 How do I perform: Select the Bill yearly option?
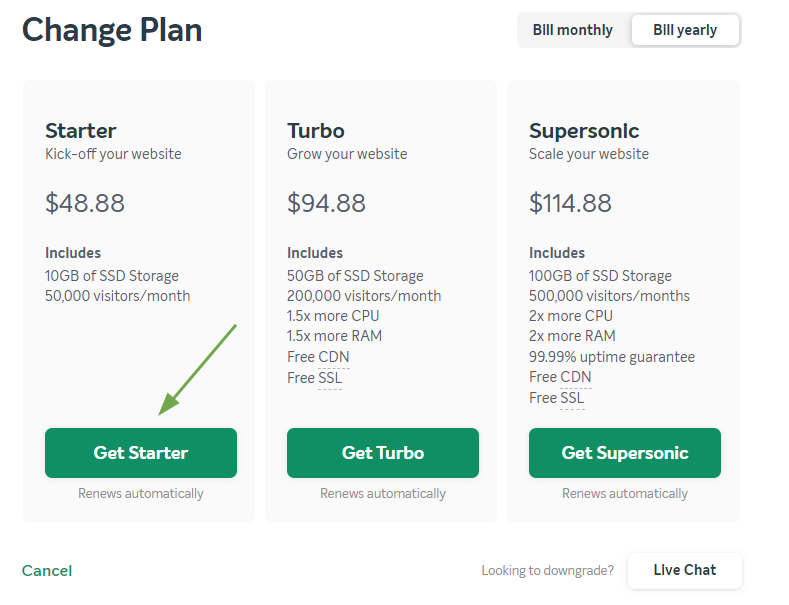(x=685, y=30)
